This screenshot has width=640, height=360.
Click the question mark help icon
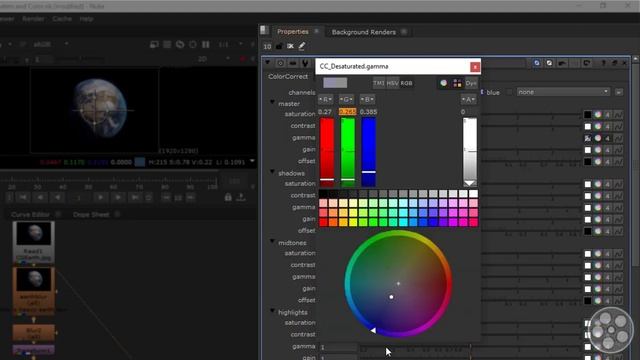(x=603, y=63)
